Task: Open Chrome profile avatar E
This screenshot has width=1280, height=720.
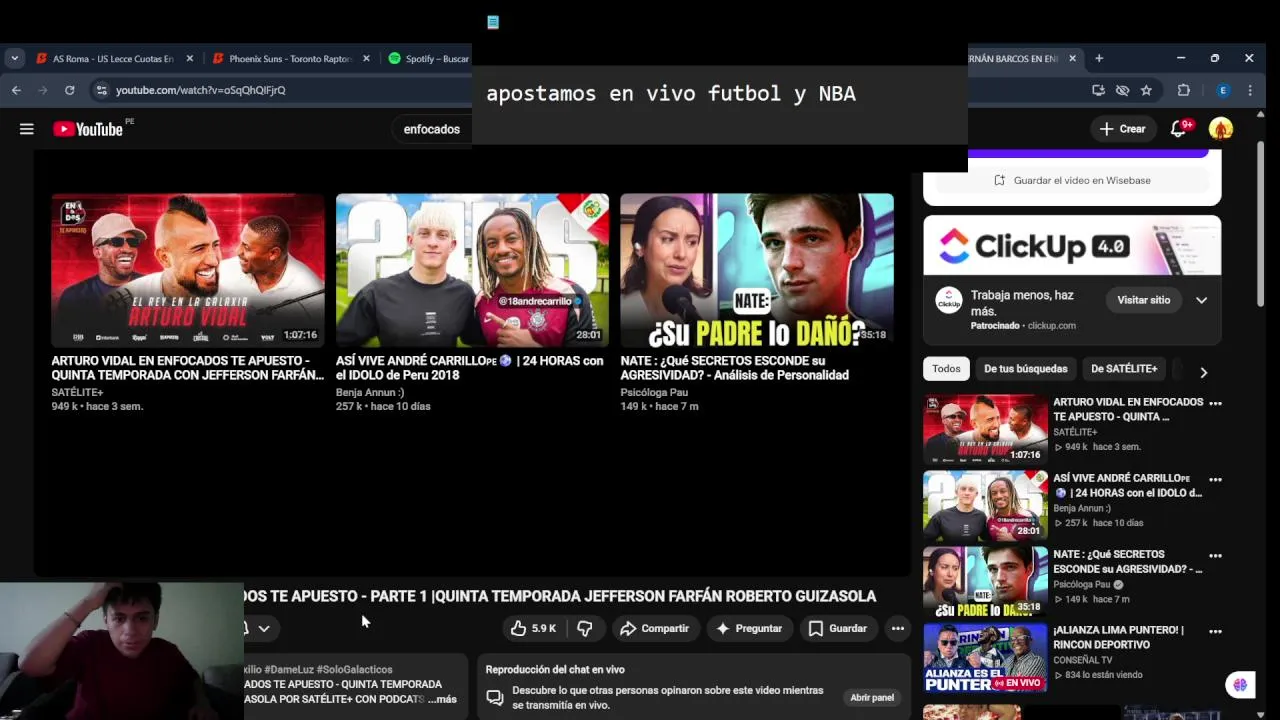Action: 1222,90
